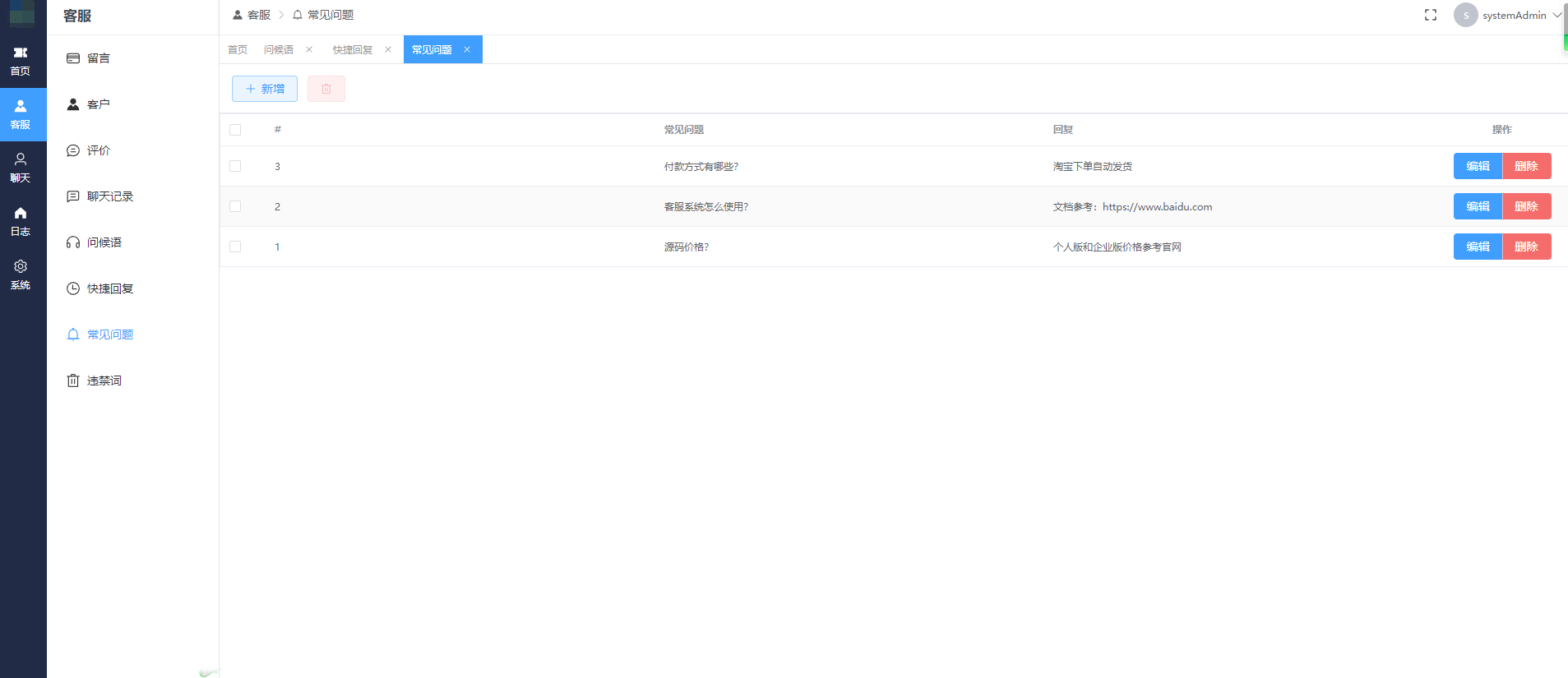
Task: Open the 留言 menu item
Action: 132,58
